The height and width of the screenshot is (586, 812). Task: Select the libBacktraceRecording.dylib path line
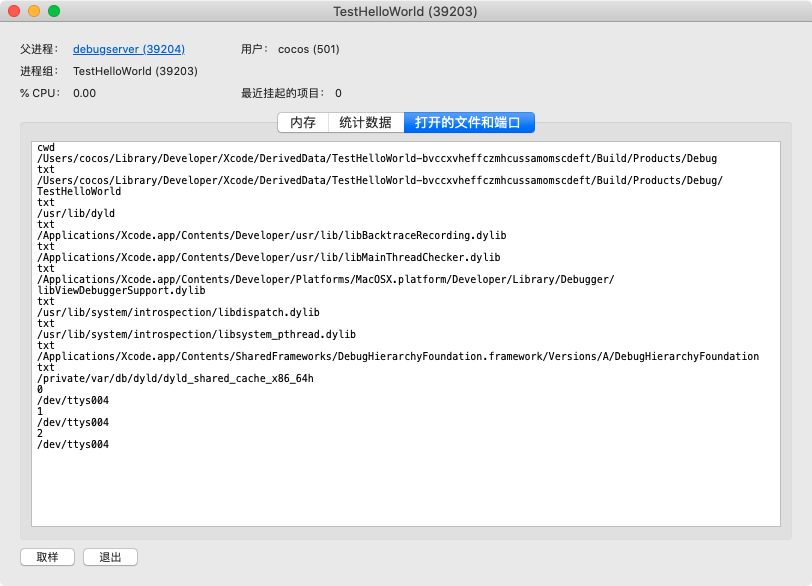click(271, 235)
